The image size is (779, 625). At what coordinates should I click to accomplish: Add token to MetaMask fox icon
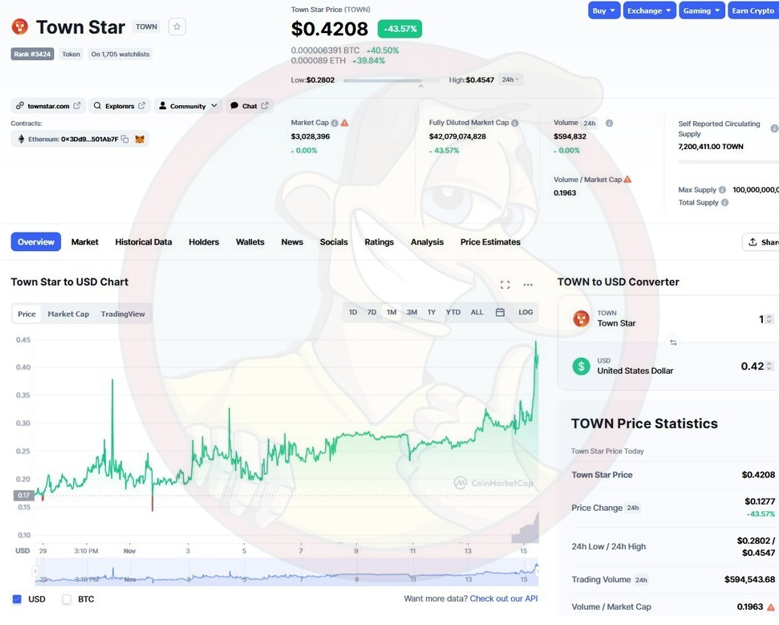140,140
